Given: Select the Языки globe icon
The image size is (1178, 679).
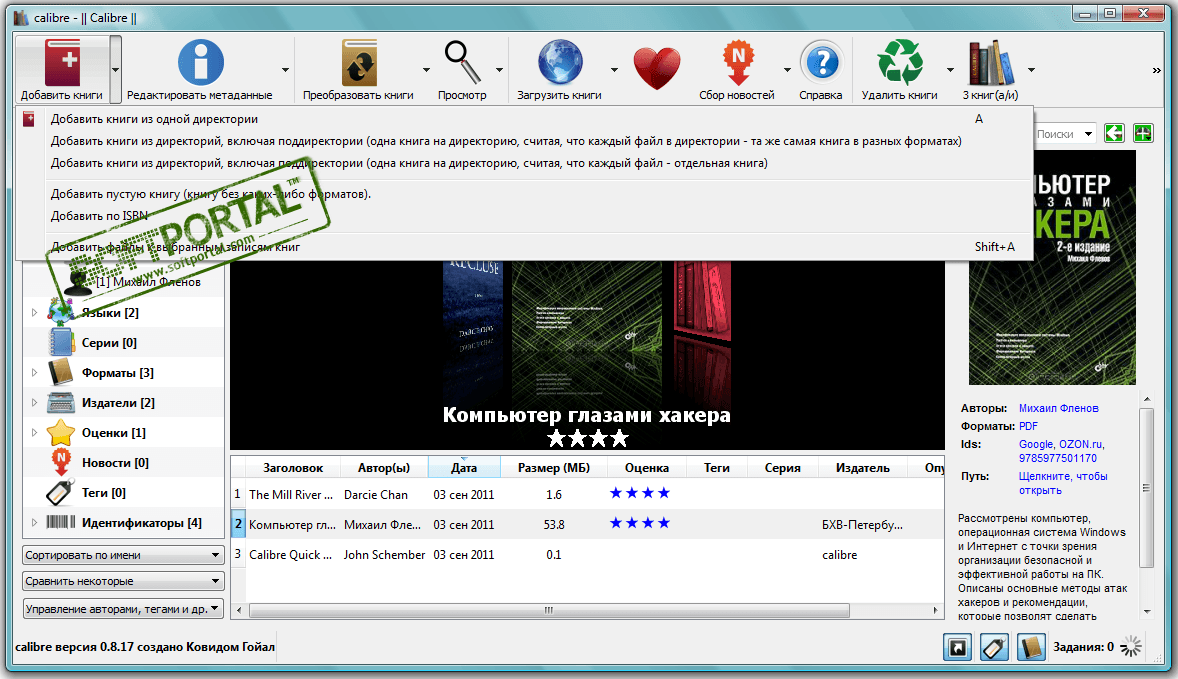Looking at the screenshot, I should point(61,312).
